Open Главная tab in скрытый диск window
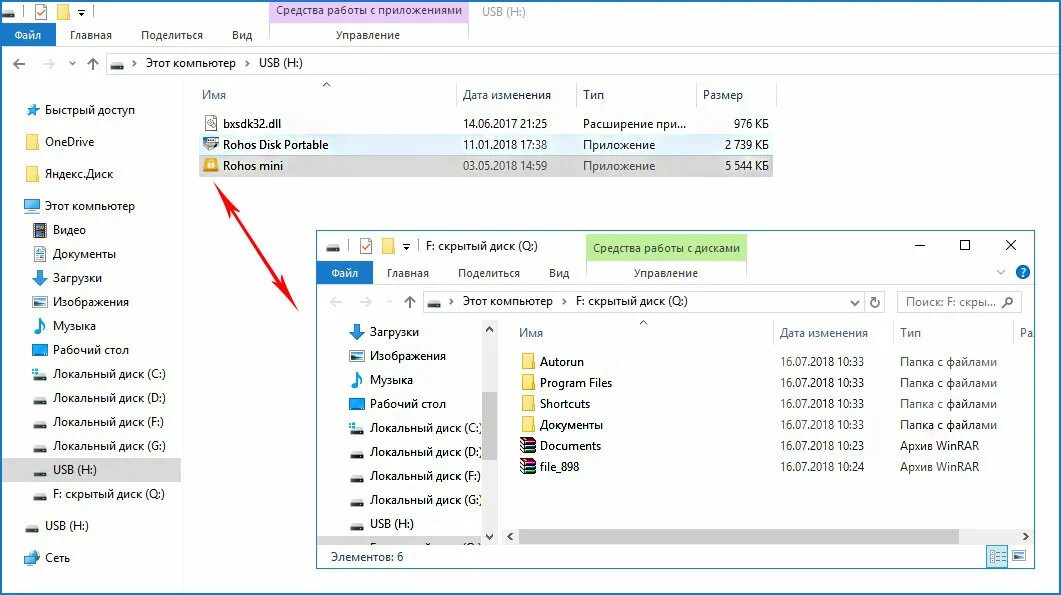 point(408,273)
